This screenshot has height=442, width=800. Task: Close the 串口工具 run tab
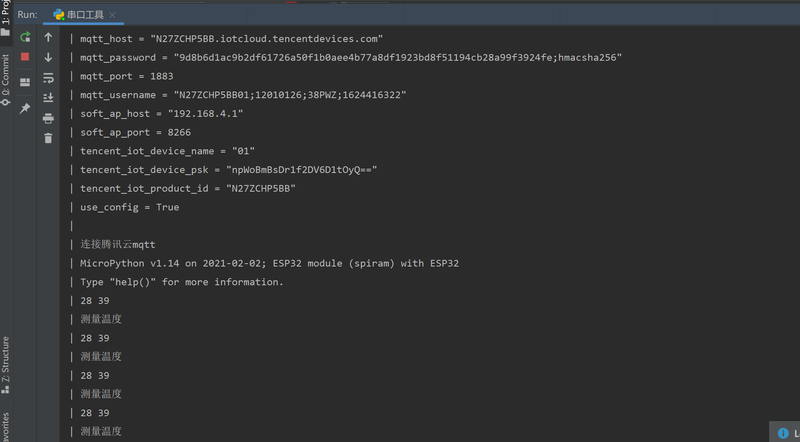coord(113,15)
